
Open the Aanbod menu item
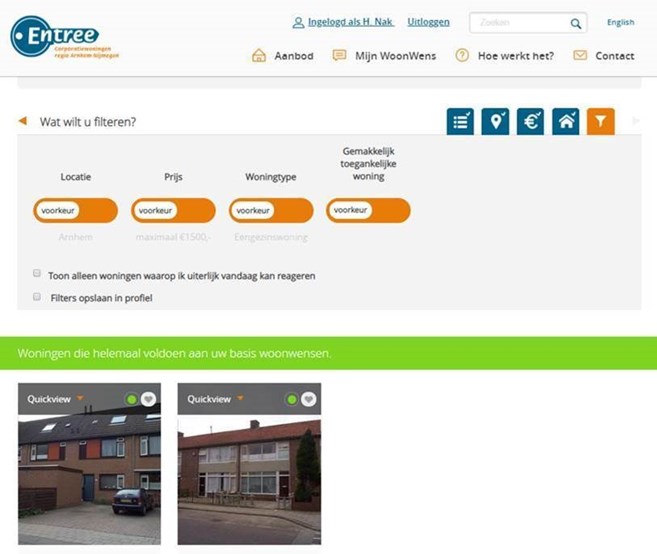[282, 56]
